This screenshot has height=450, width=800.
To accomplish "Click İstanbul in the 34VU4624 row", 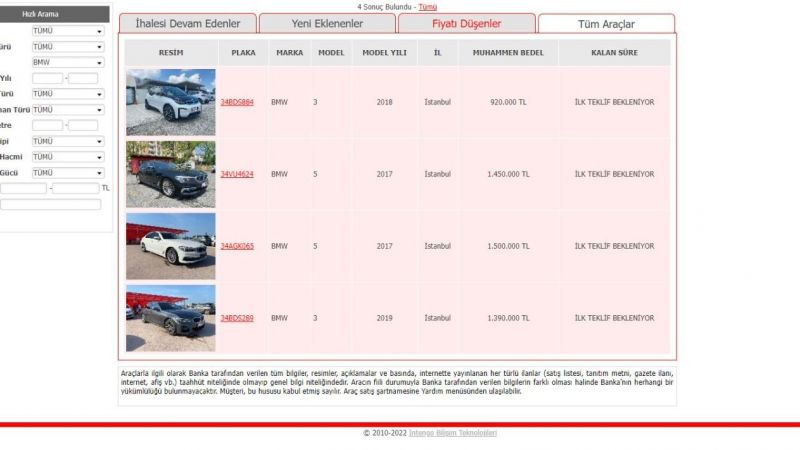I will (x=437, y=174).
